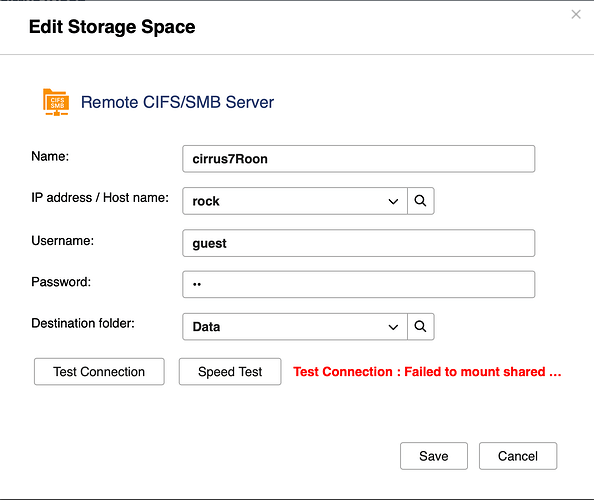Expand the IP address / Host name dropdown

[x=393, y=201]
